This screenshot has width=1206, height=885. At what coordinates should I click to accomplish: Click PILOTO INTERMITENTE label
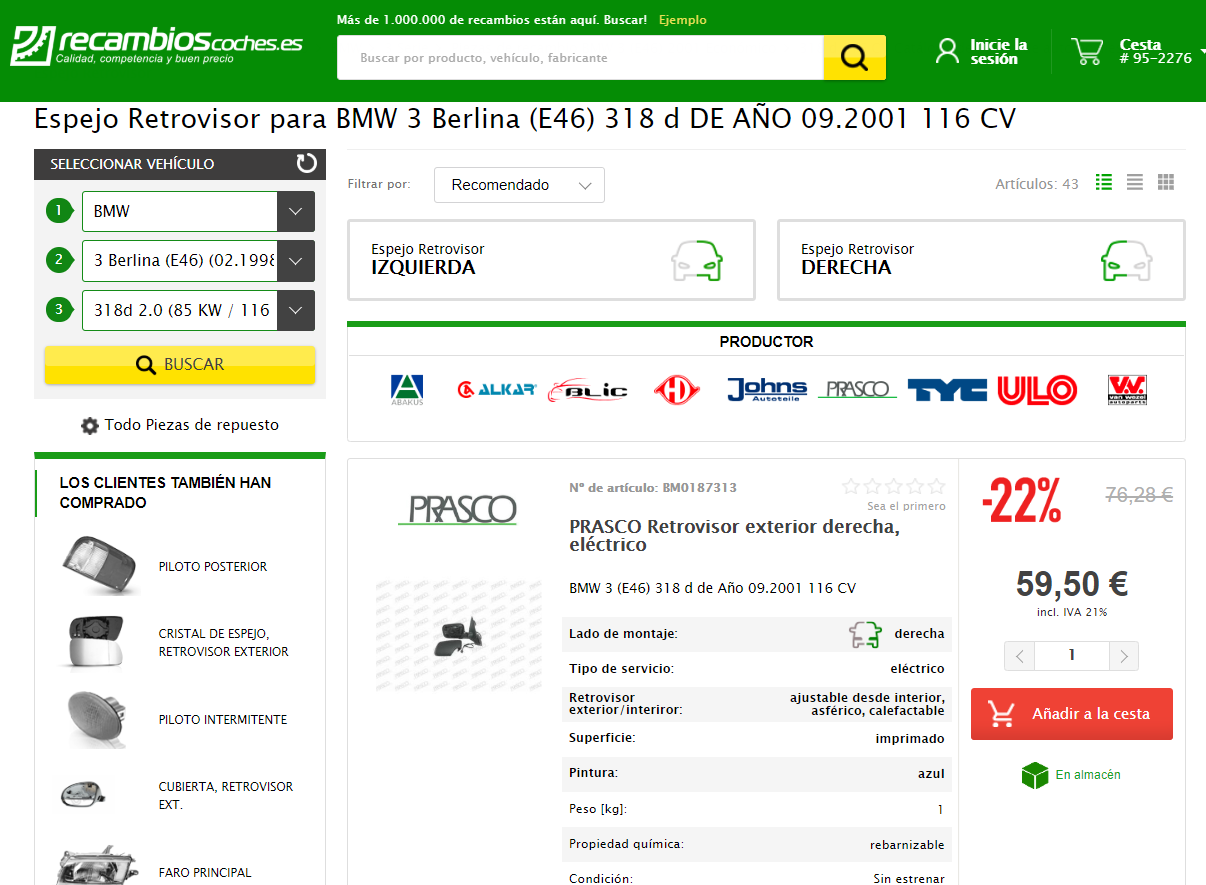point(222,720)
